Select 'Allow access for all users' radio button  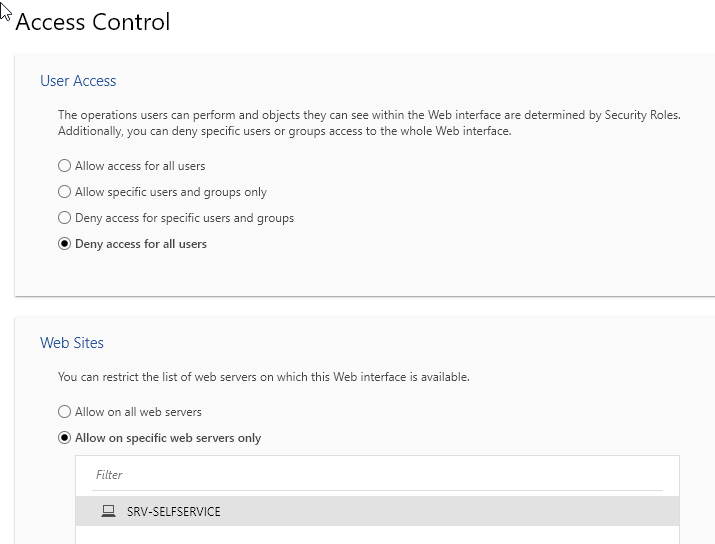click(x=65, y=166)
